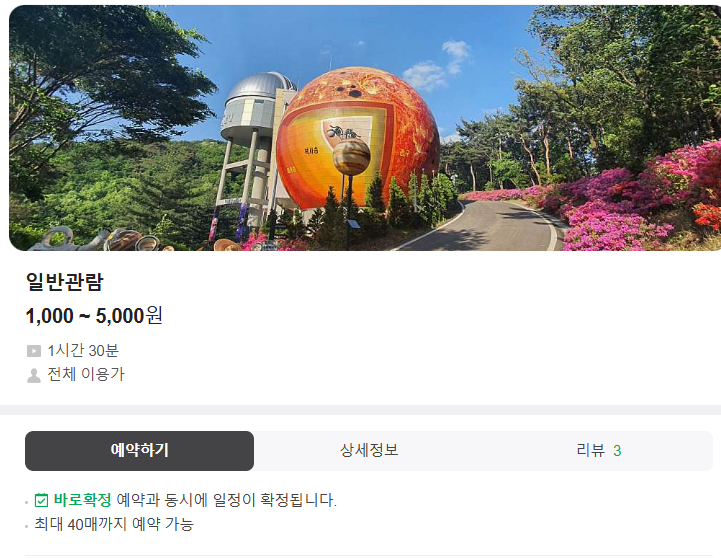Click the 예약과 동시에 일정이 확정됩니다 text
721x558 pixels.
(x=227, y=500)
